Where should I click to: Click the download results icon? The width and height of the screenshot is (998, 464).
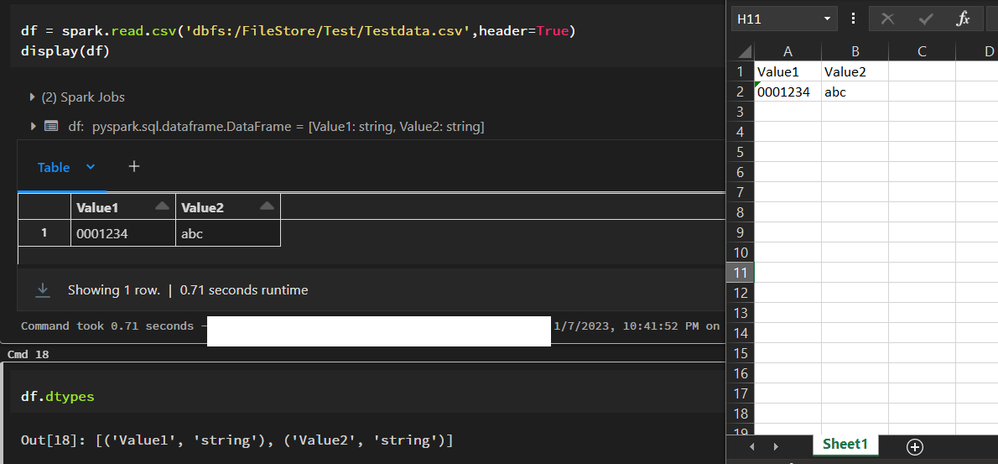coord(43,290)
